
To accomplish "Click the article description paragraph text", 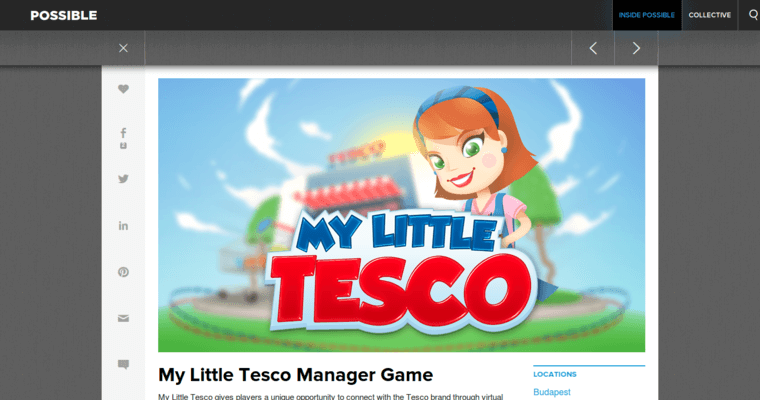I will tap(330, 396).
